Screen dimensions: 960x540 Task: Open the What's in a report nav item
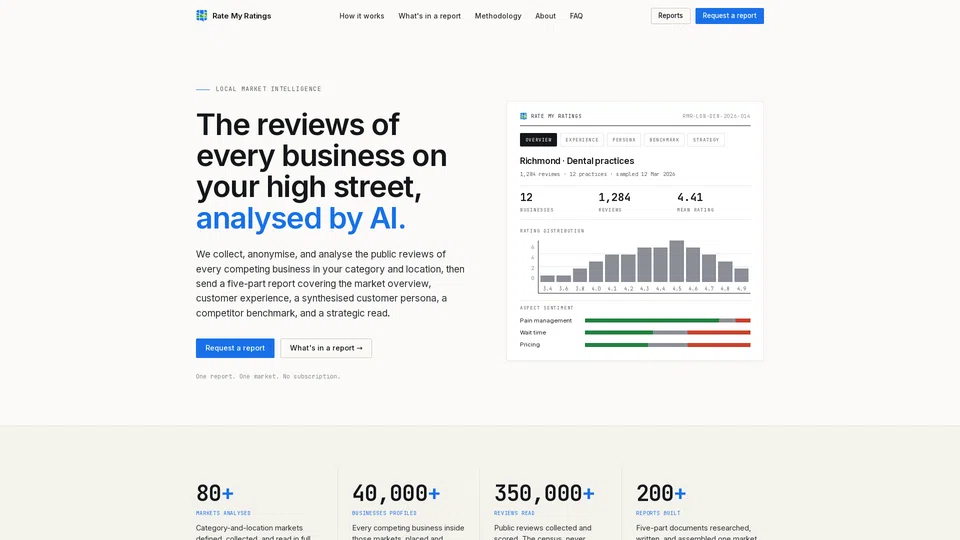429,16
